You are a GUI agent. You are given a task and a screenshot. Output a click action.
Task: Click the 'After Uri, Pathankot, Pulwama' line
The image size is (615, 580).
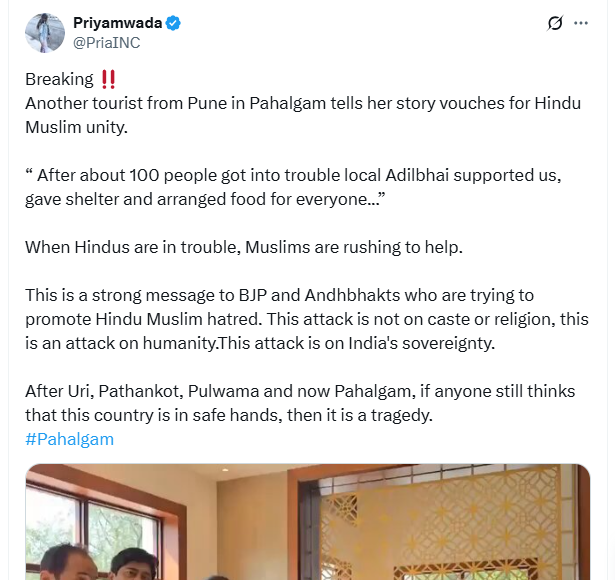click(300, 391)
